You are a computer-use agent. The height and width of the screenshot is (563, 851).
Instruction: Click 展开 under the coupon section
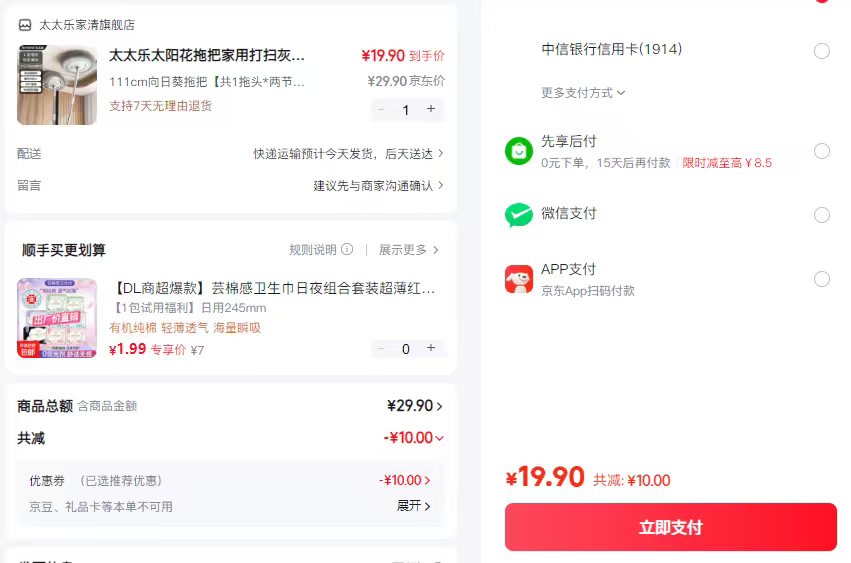click(414, 506)
